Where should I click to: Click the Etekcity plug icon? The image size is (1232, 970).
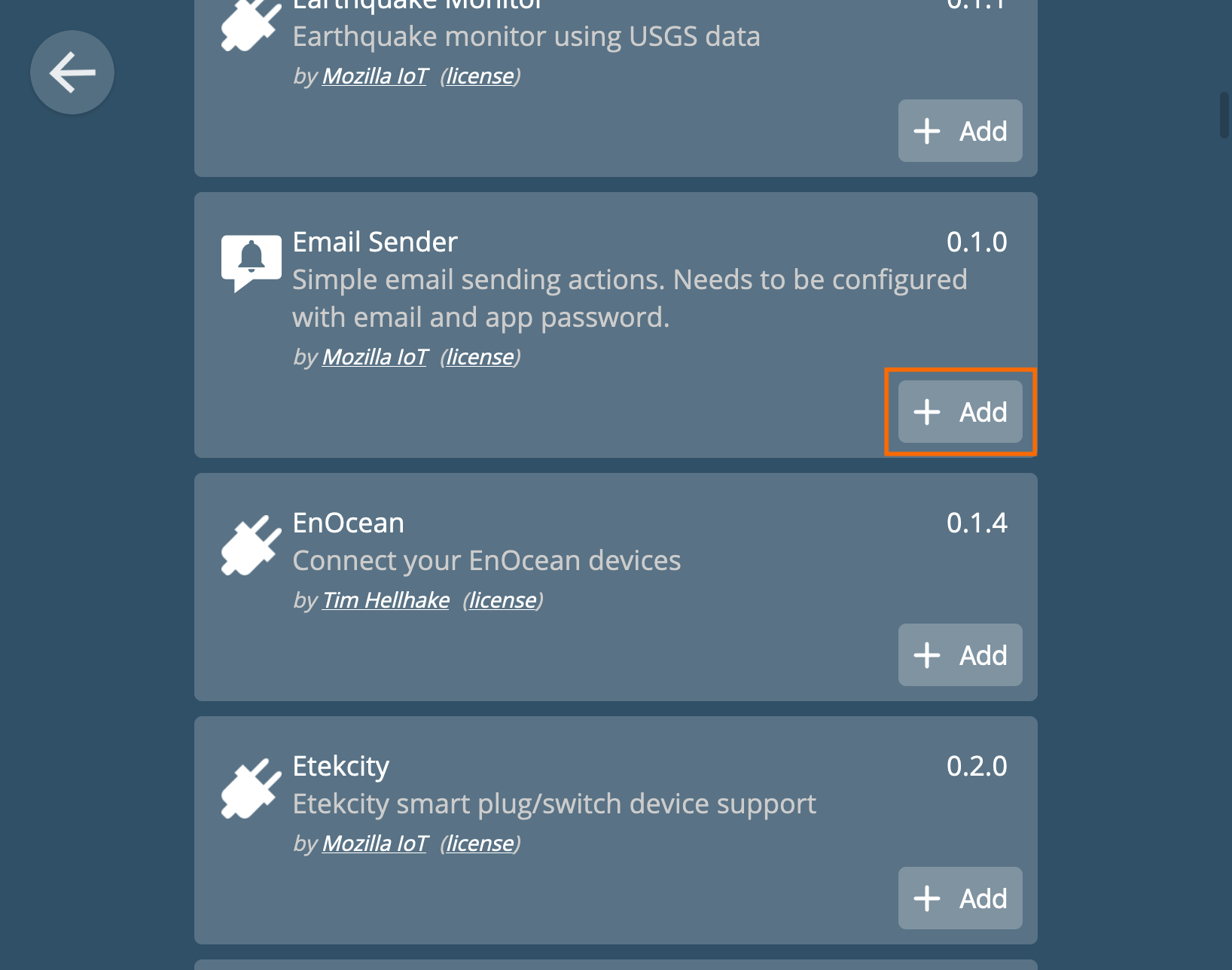tap(251, 789)
